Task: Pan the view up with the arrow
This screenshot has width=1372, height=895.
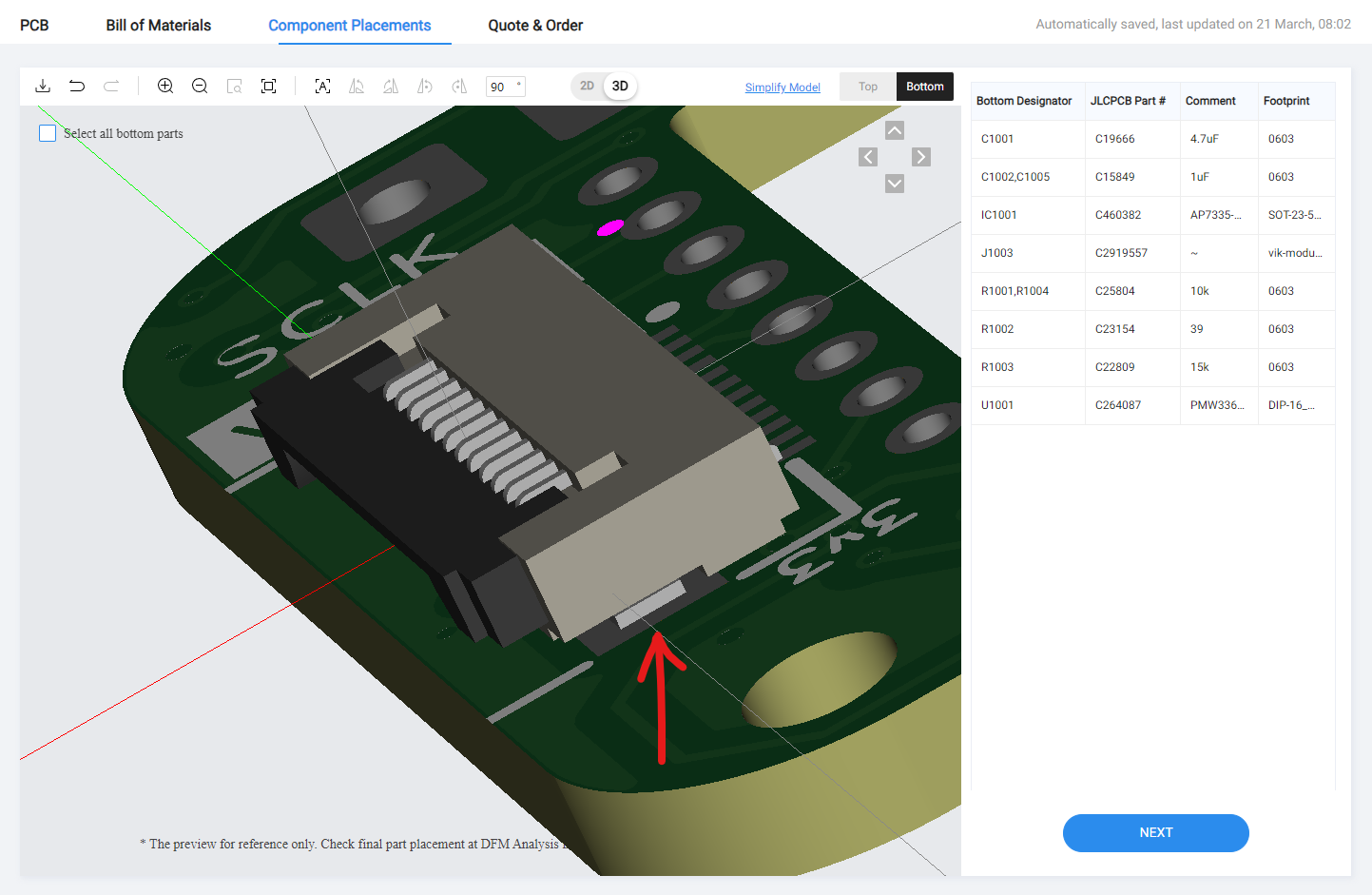Action: (x=895, y=130)
